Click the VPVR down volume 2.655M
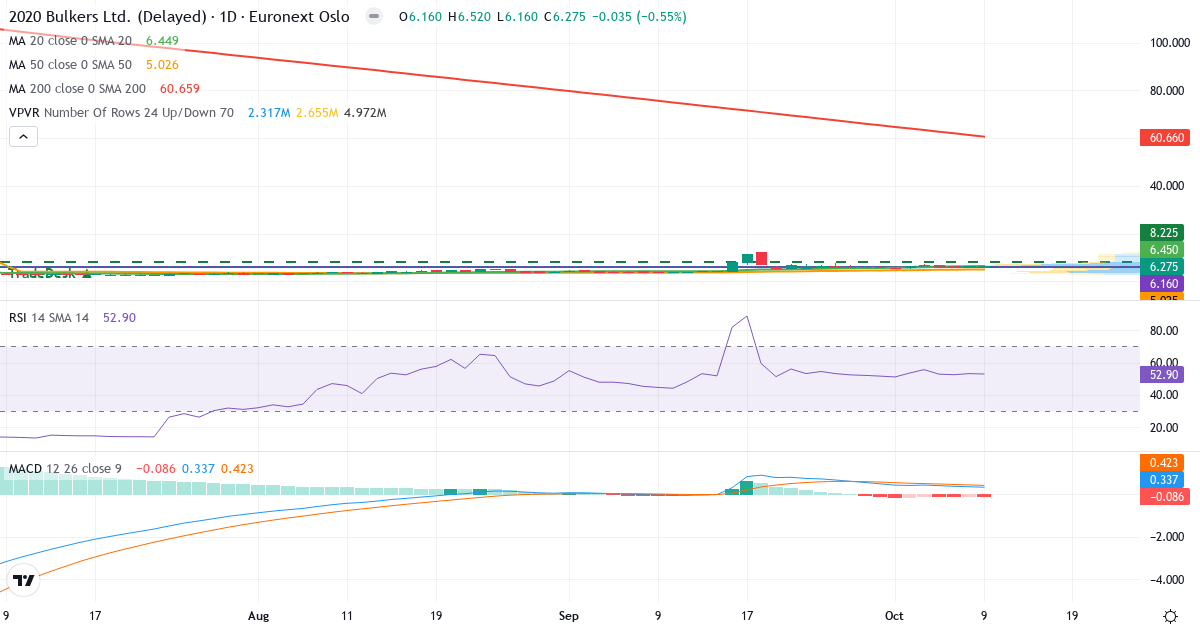The height and width of the screenshot is (630, 1200). [x=317, y=112]
